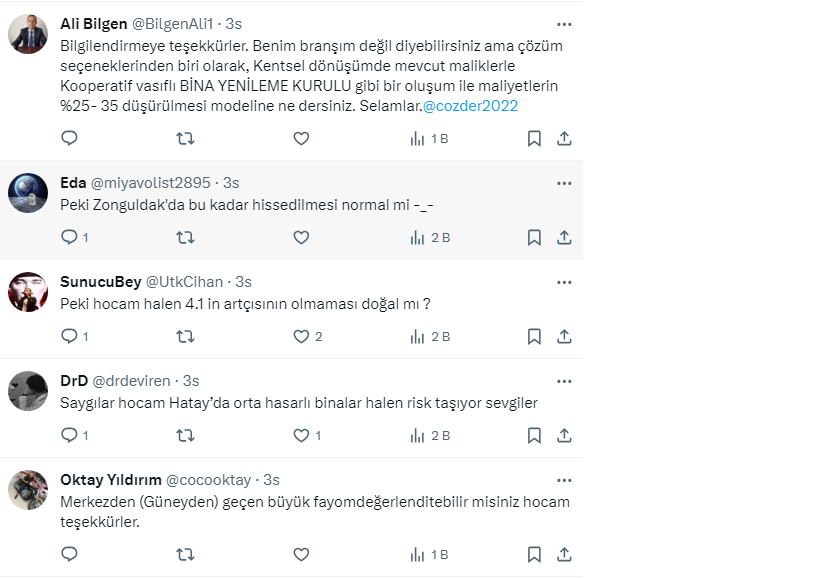Open more options for Oktay Yıldırım's tweet

point(564,480)
